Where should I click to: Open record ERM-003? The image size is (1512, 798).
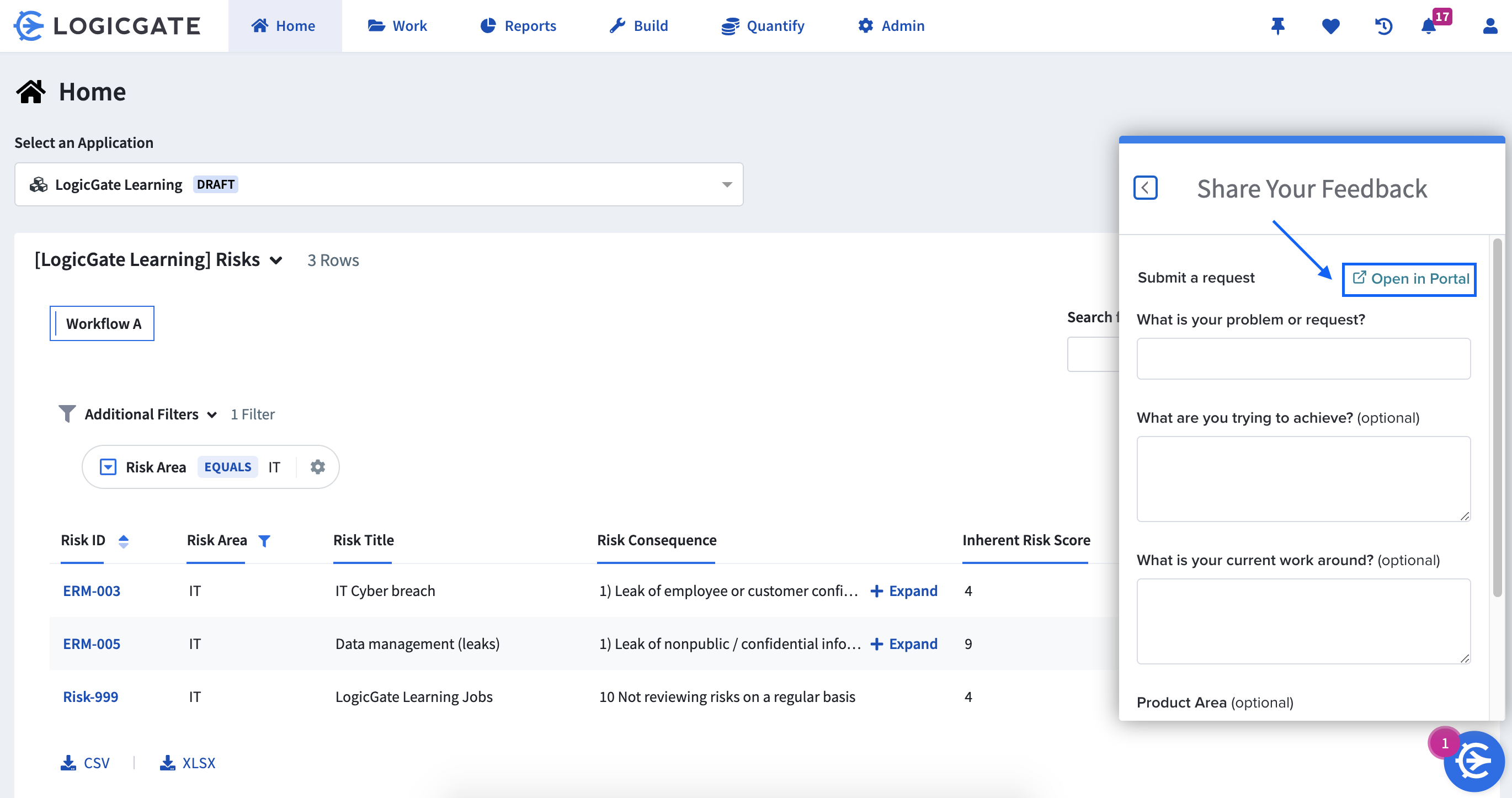(92, 590)
